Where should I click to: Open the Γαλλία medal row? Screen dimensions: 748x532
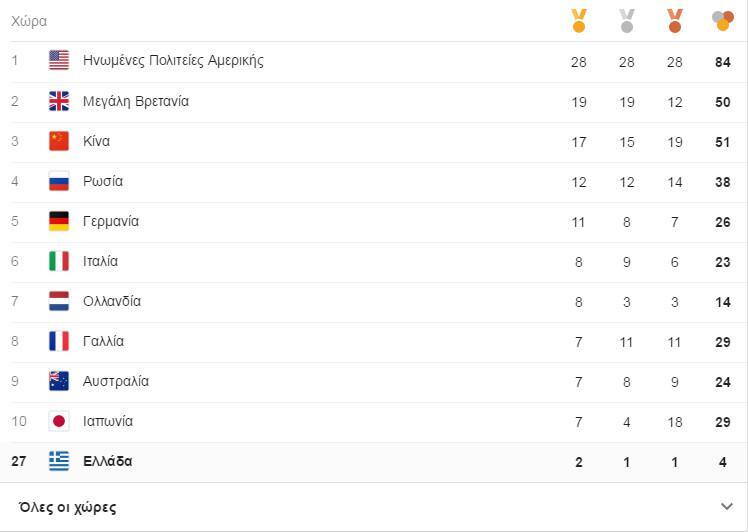pyautogui.click(x=104, y=341)
